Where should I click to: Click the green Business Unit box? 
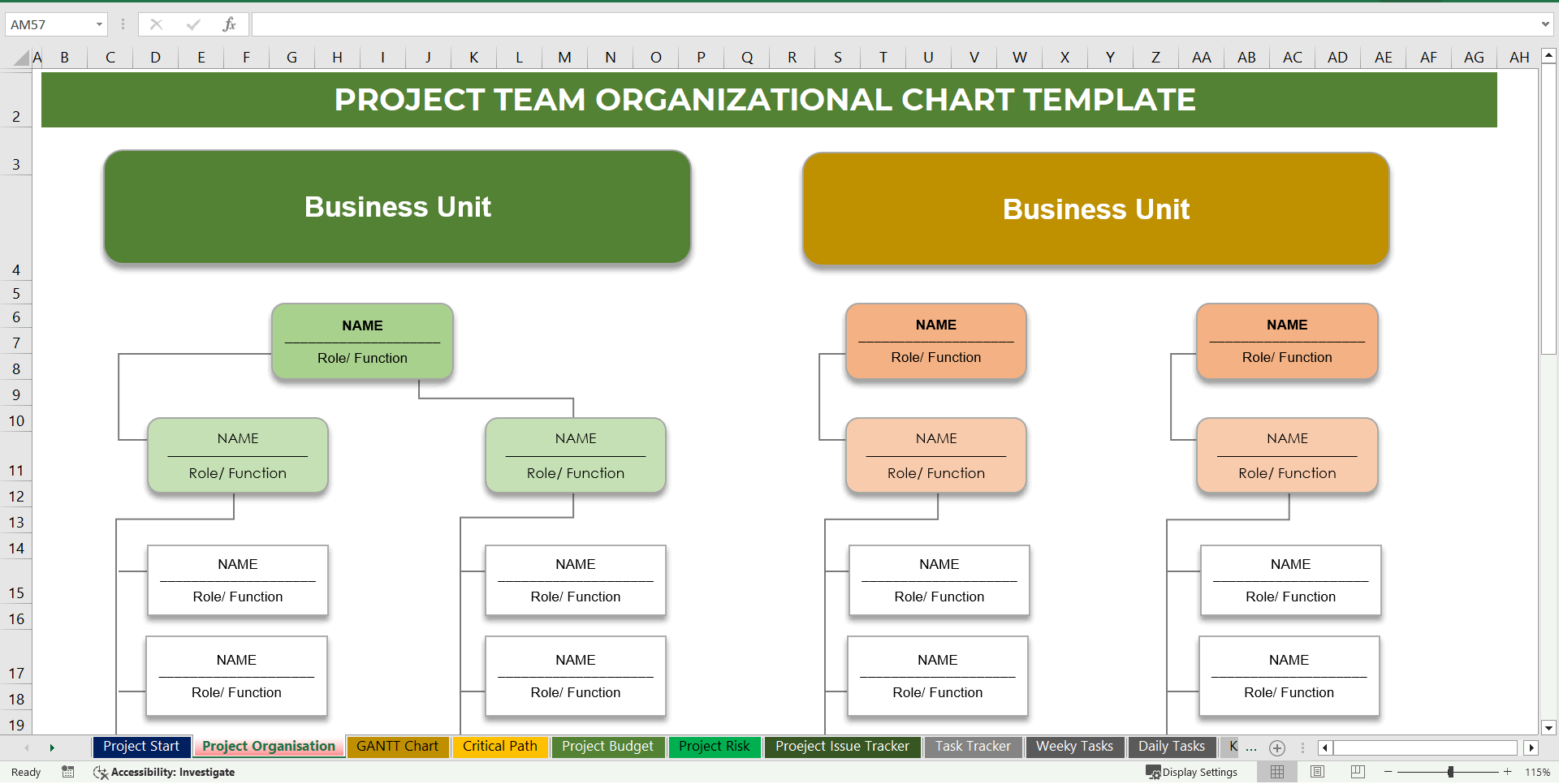pyautogui.click(x=397, y=207)
